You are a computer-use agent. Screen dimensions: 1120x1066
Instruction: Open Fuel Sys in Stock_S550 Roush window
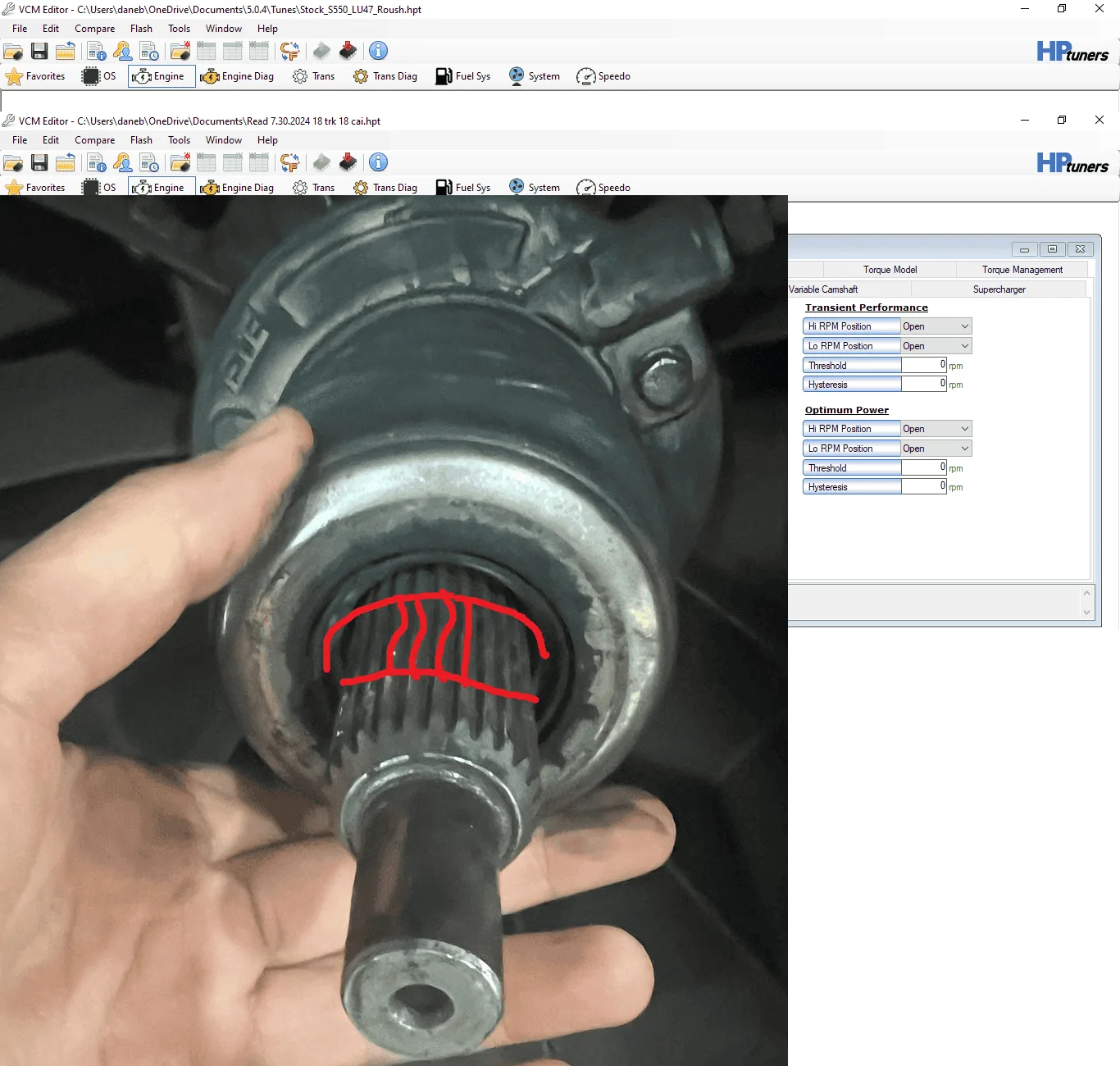coord(463,76)
